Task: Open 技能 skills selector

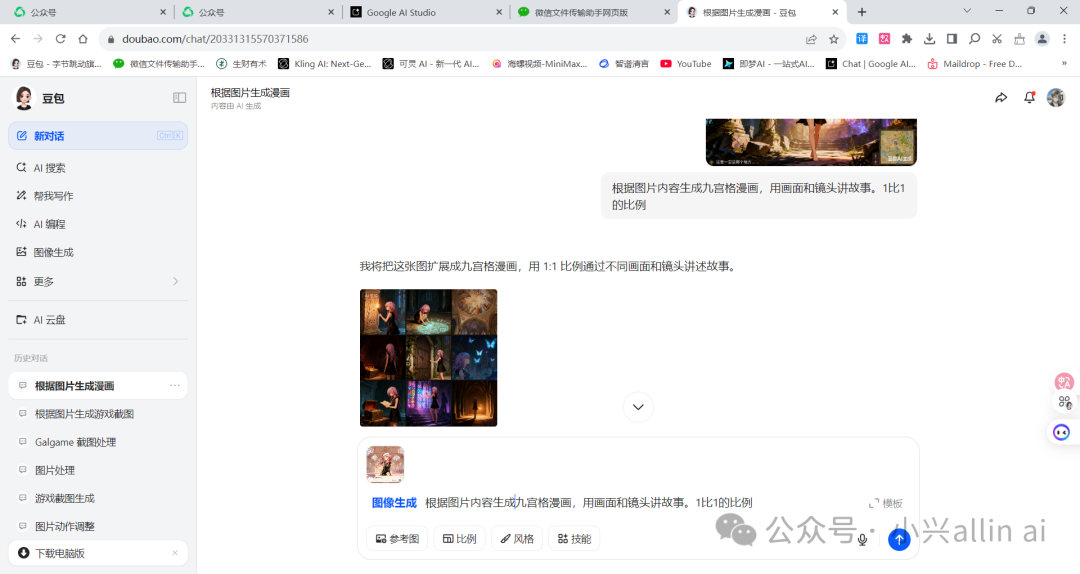Action: (x=574, y=539)
